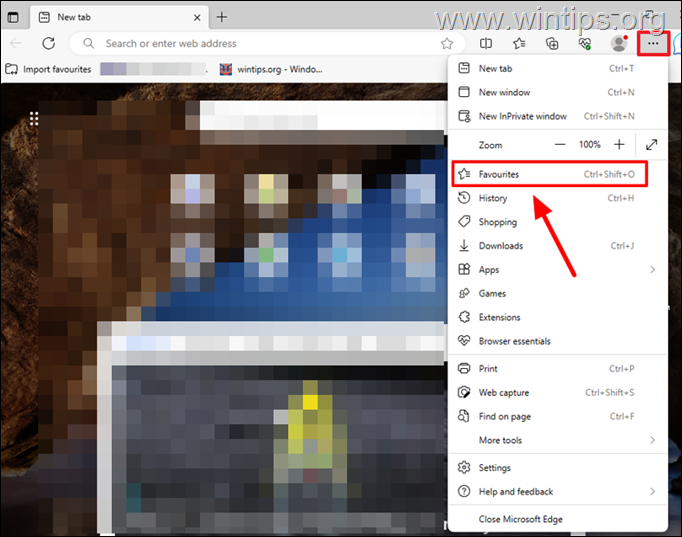
Task: Increase zoom with the plus button
Action: click(x=619, y=144)
